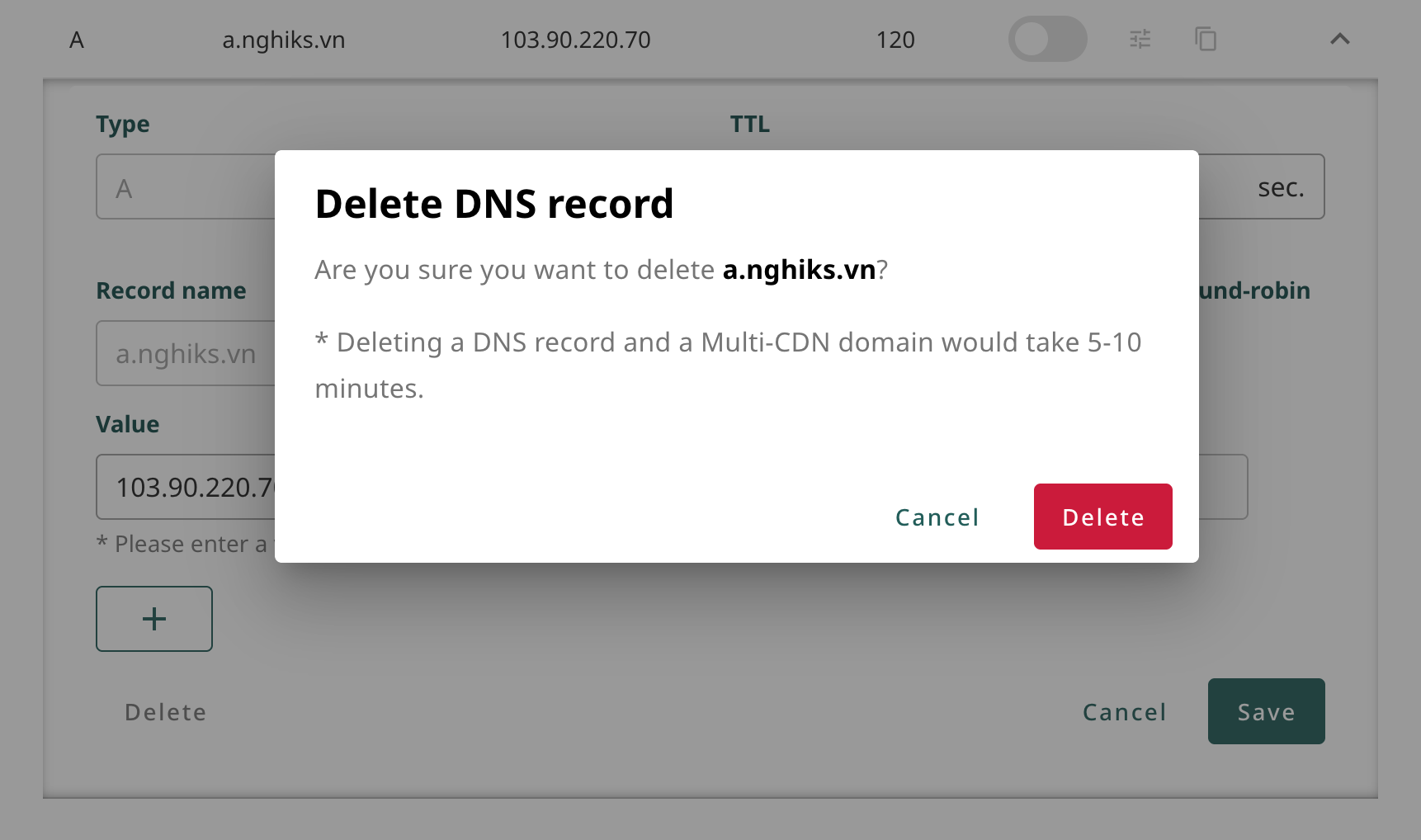Click the round-robin label beside the dialog

coord(1254,290)
